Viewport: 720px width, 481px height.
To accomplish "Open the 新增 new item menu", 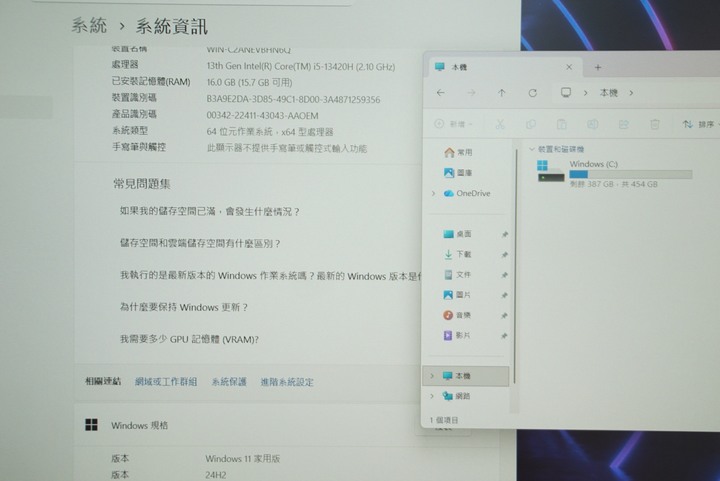I will pyautogui.click(x=453, y=124).
